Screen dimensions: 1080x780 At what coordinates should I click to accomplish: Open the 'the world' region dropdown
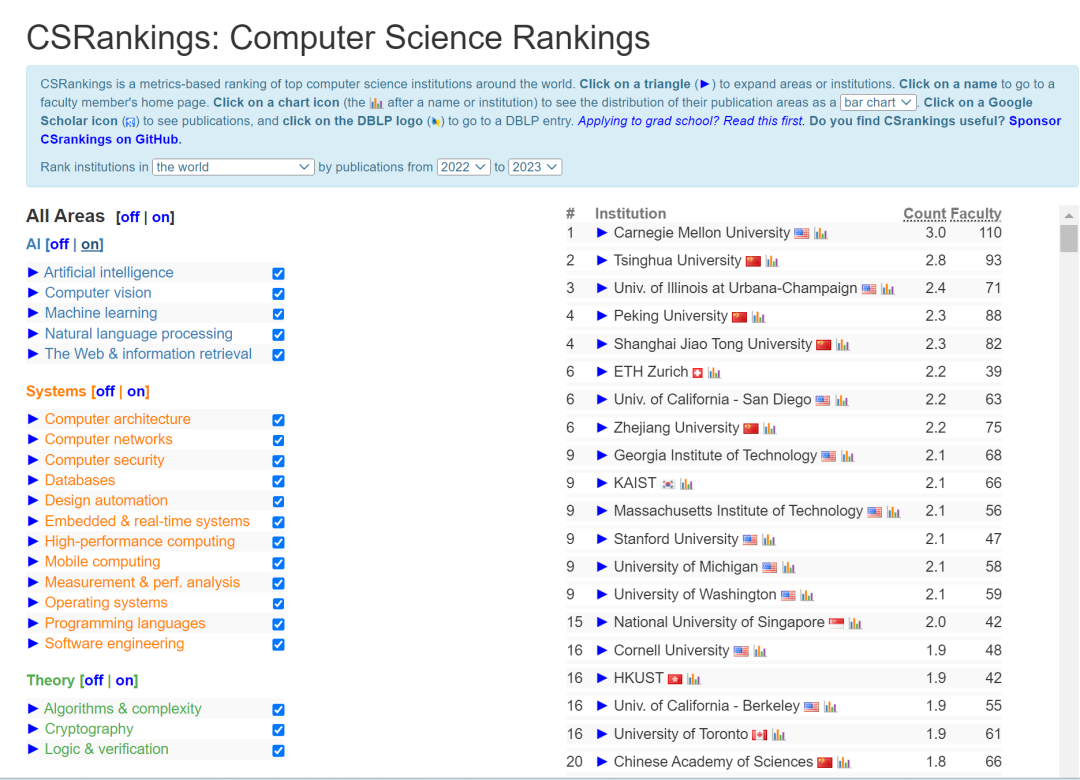pos(232,167)
